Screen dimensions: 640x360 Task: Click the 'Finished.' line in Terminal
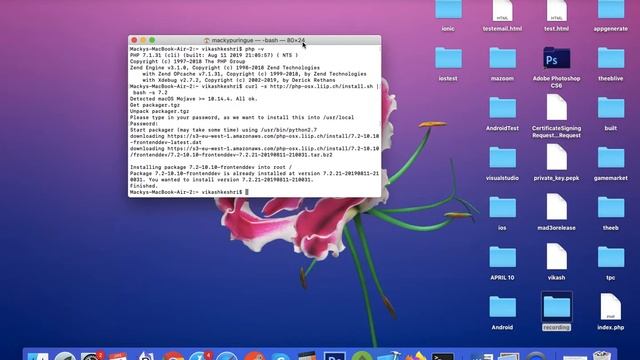(144, 186)
